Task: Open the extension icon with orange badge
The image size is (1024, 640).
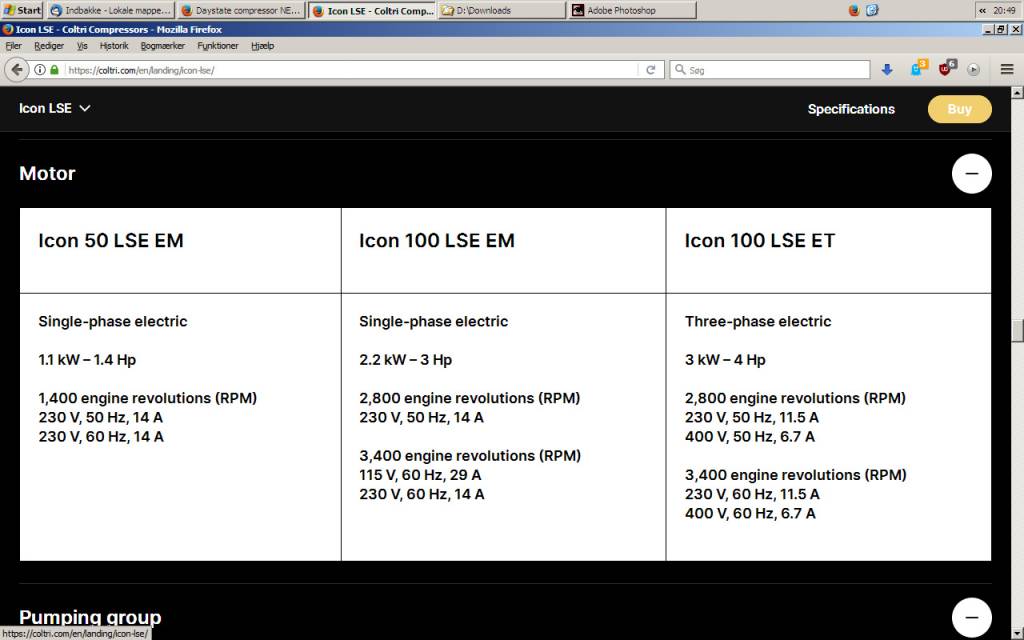Action: (918, 69)
